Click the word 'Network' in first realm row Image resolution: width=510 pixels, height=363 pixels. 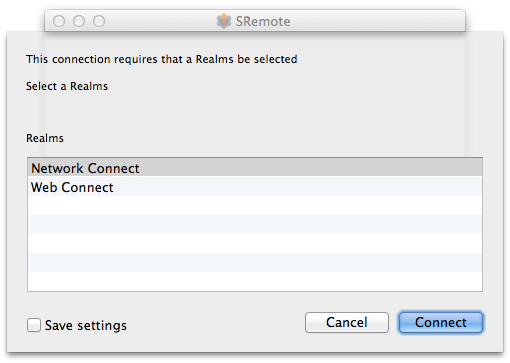[57, 168]
